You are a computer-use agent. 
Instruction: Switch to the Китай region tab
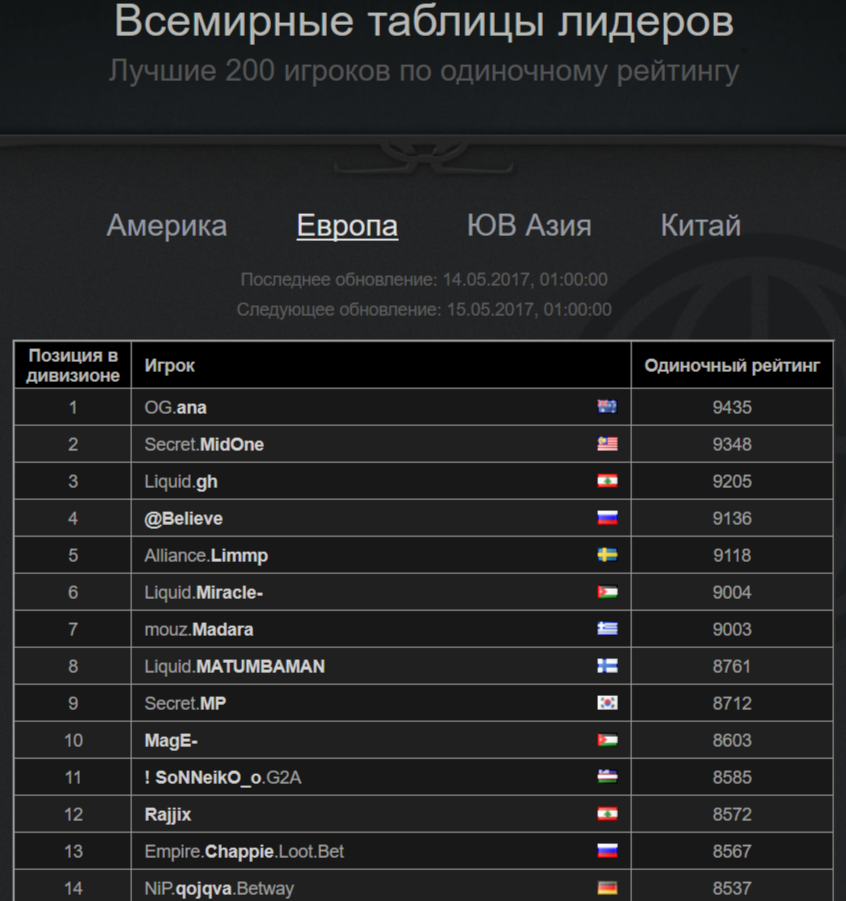pos(701,225)
